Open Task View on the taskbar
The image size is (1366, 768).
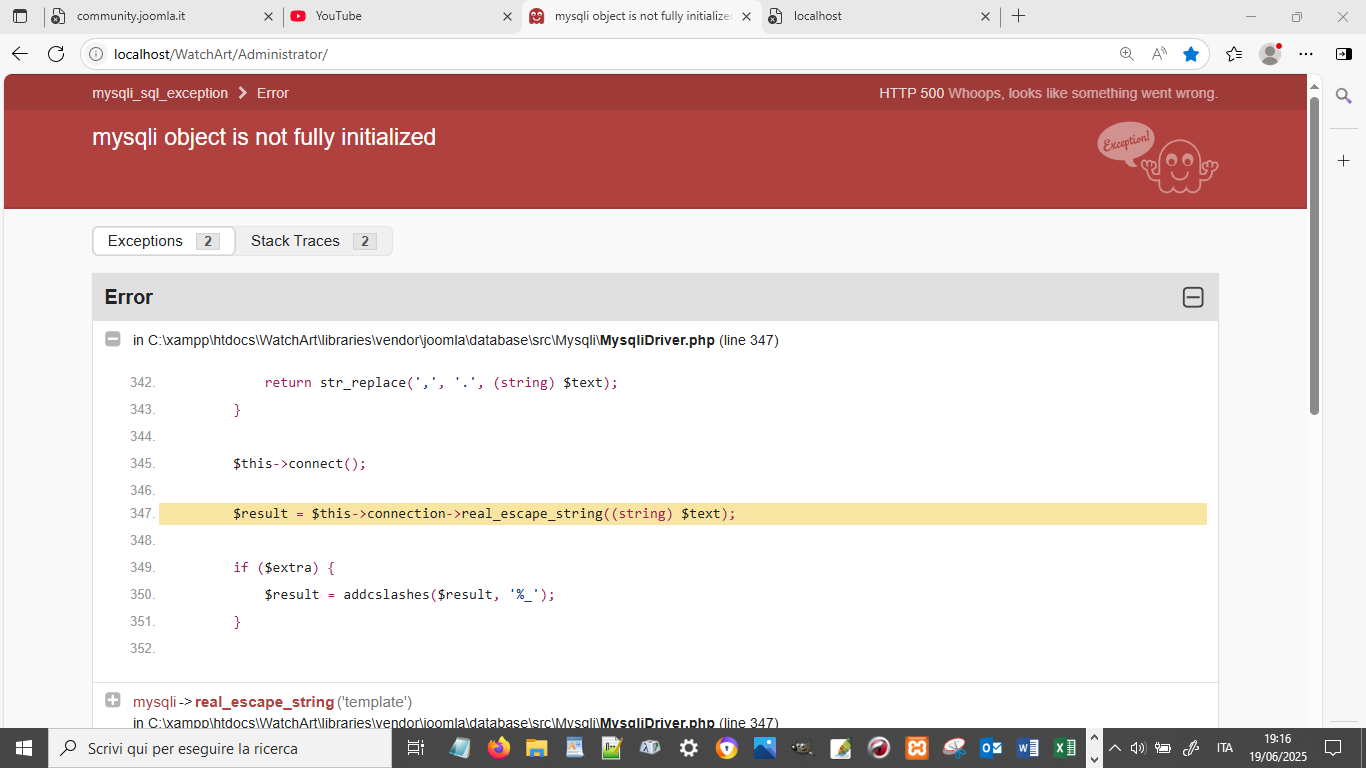pos(416,748)
